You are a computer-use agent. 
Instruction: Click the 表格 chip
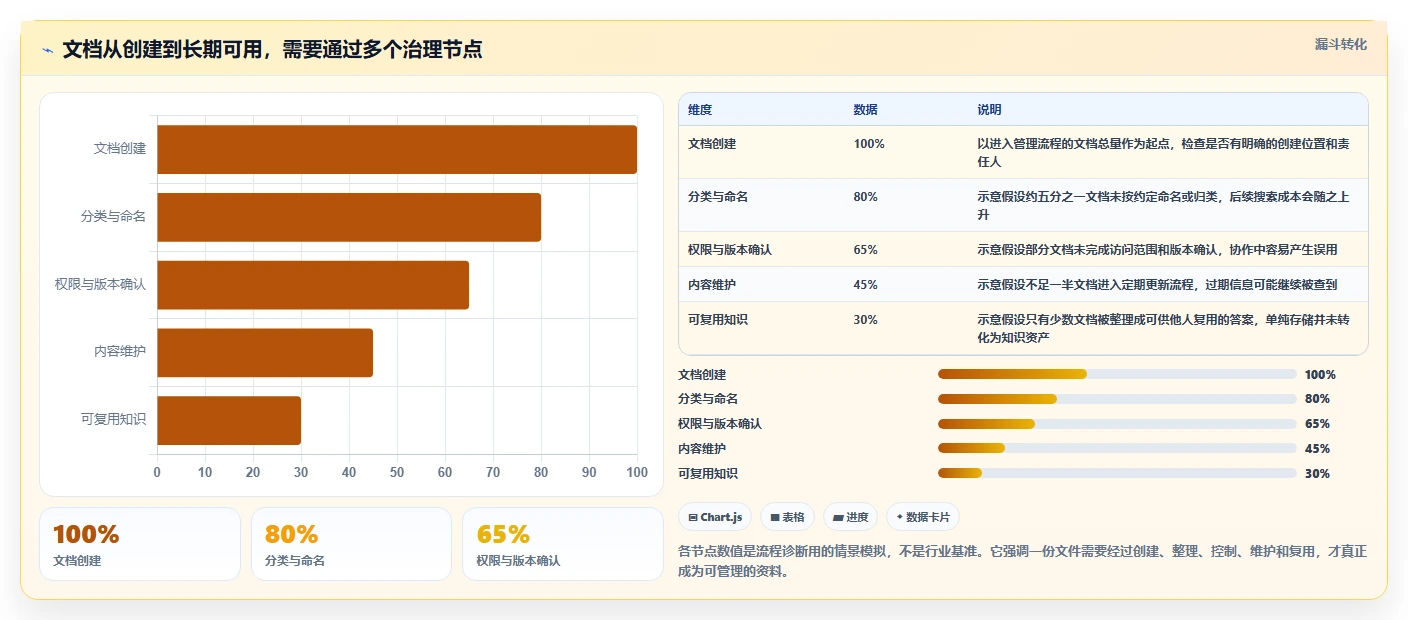click(787, 517)
